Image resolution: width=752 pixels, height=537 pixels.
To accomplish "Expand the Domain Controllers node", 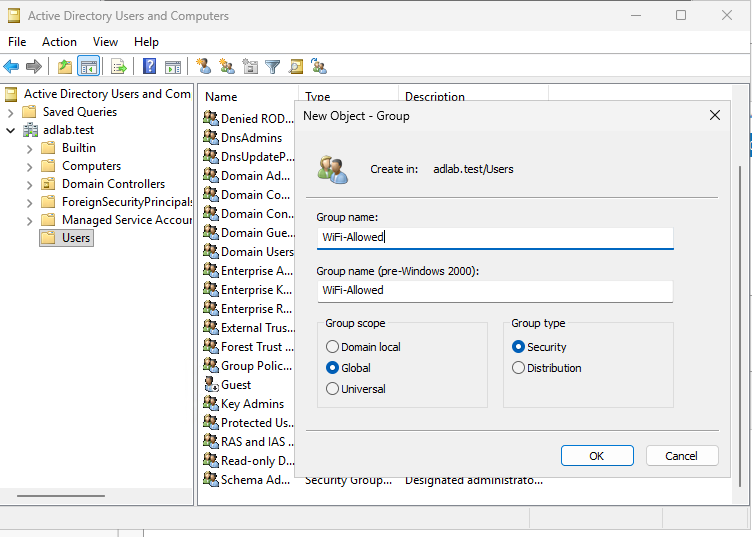I will [30, 185].
